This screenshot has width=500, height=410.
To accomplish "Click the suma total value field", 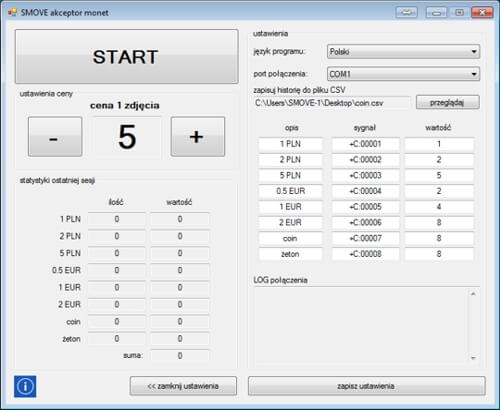I will tap(180, 356).
